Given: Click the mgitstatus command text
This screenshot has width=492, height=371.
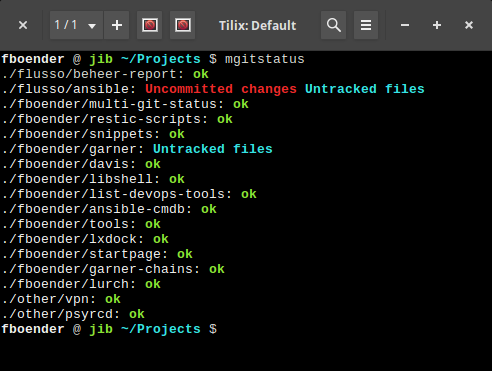Looking at the screenshot, I should click(265, 59).
